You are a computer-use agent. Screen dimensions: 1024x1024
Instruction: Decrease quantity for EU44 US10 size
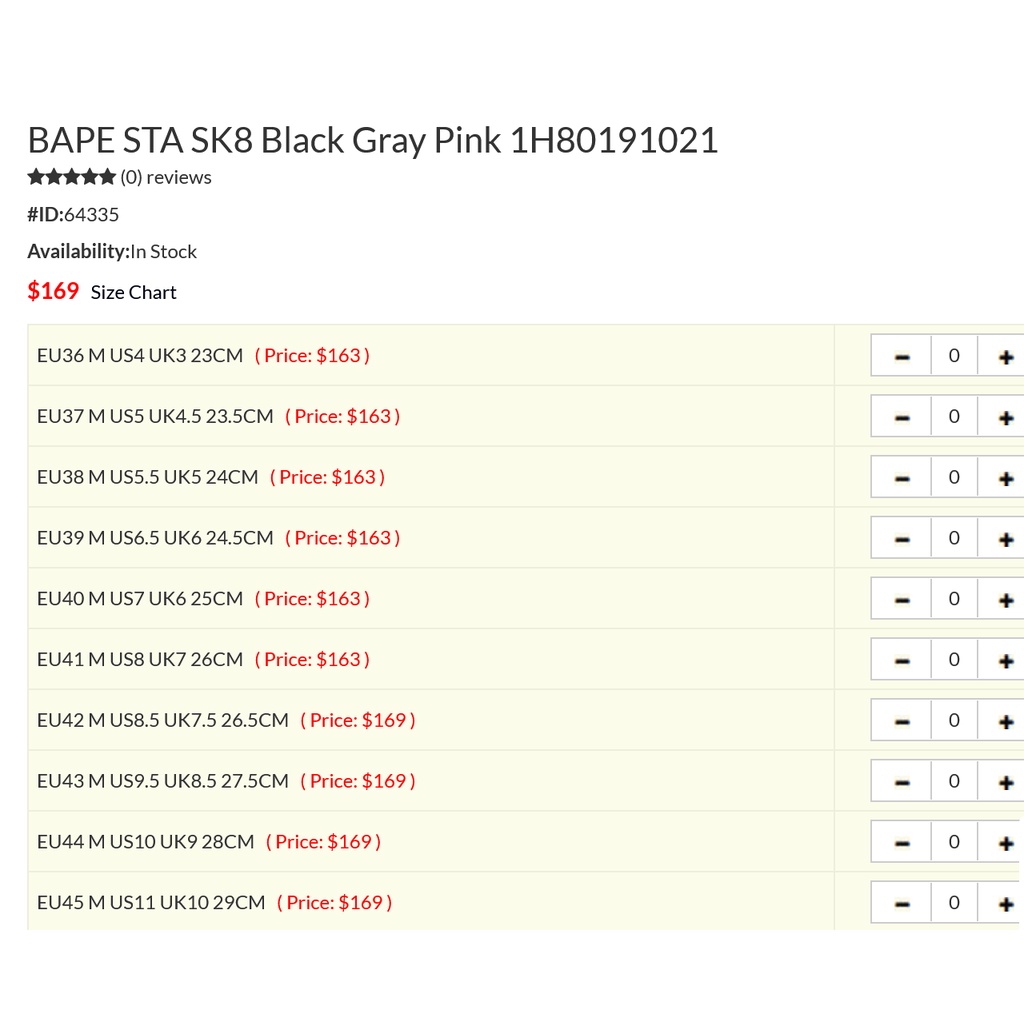pos(902,842)
